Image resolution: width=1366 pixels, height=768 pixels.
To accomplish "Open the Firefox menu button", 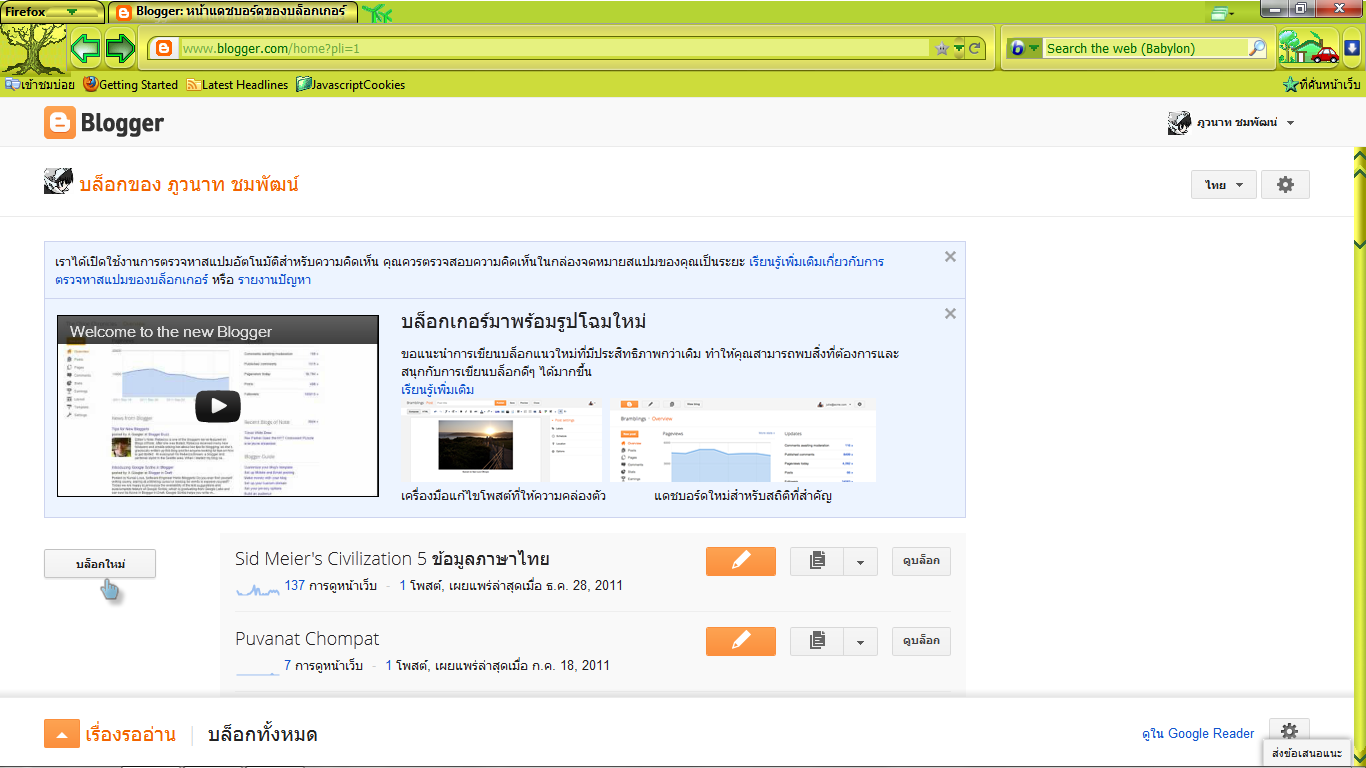I will 52,11.
